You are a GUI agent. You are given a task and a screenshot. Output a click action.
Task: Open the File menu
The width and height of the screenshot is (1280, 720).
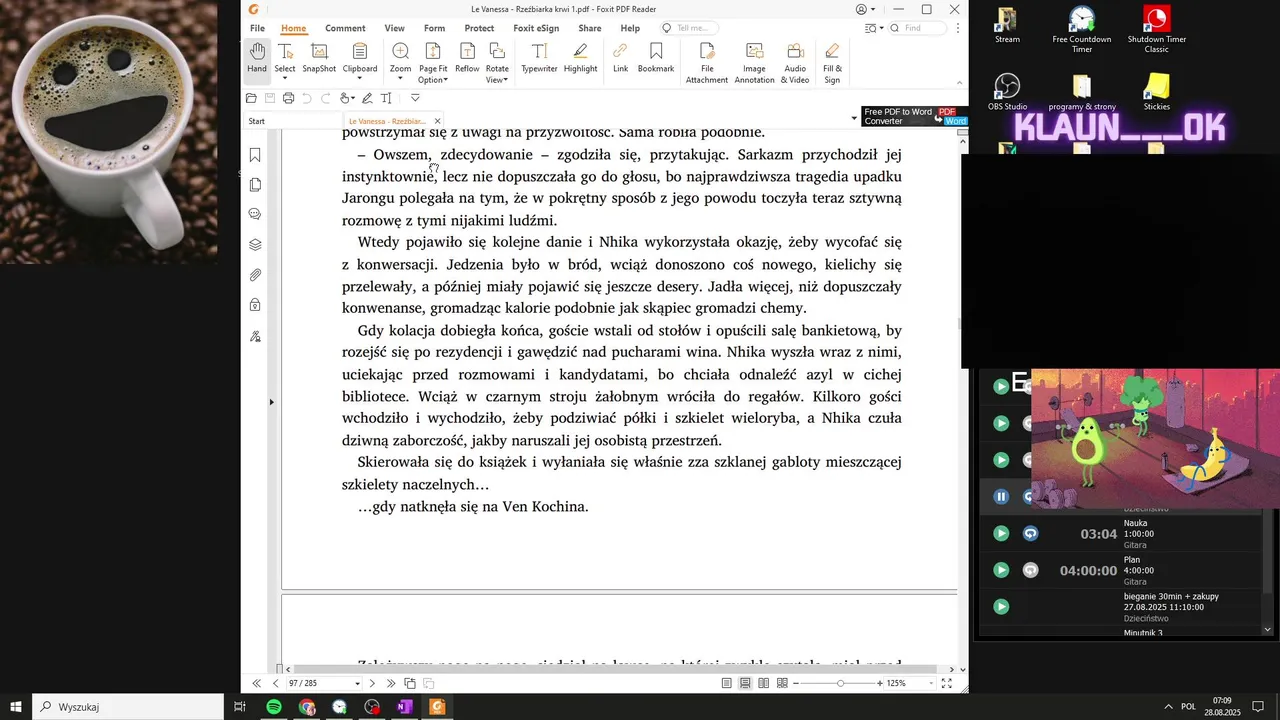[257, 28]
